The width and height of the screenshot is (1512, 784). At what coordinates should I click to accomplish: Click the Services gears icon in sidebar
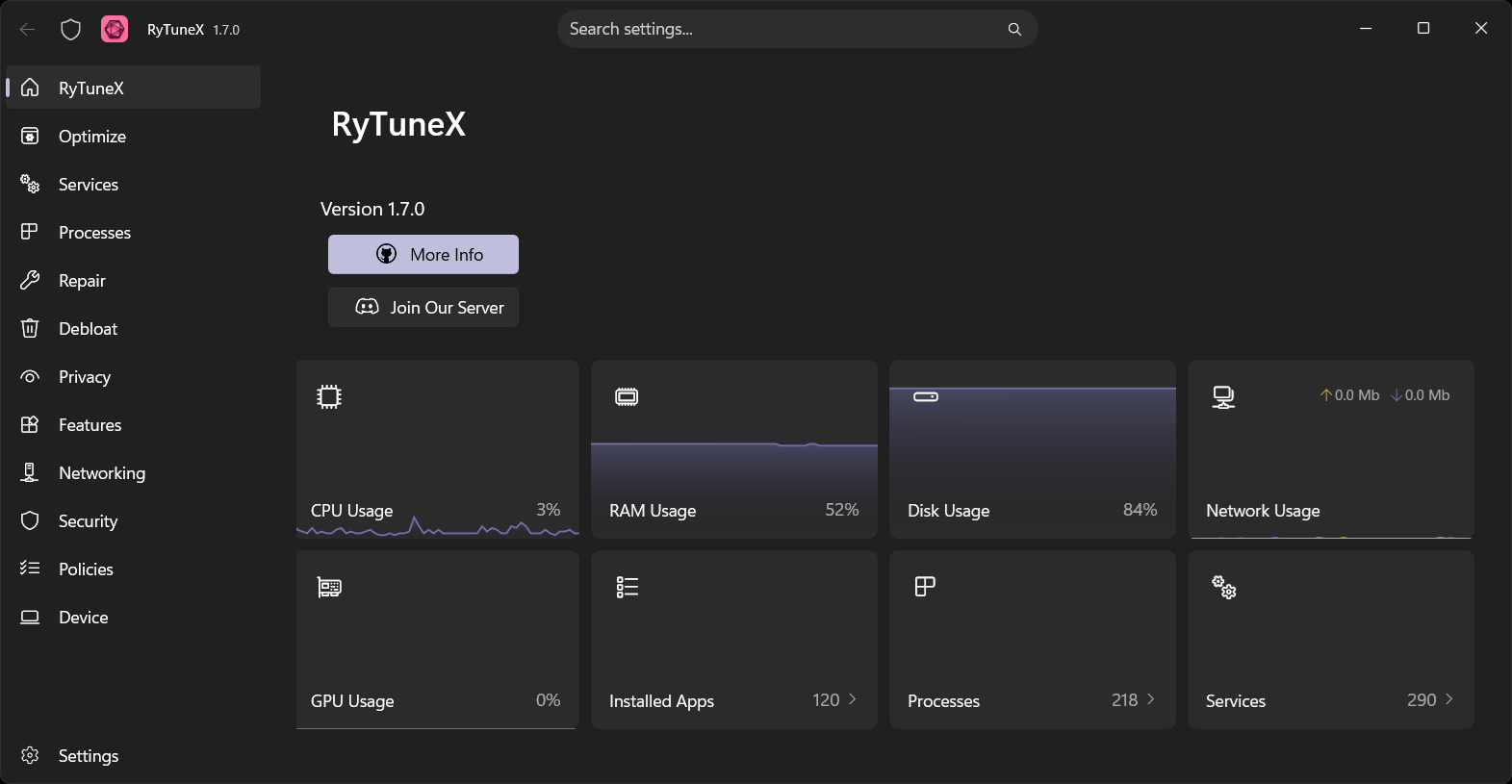tap(30, 184)
